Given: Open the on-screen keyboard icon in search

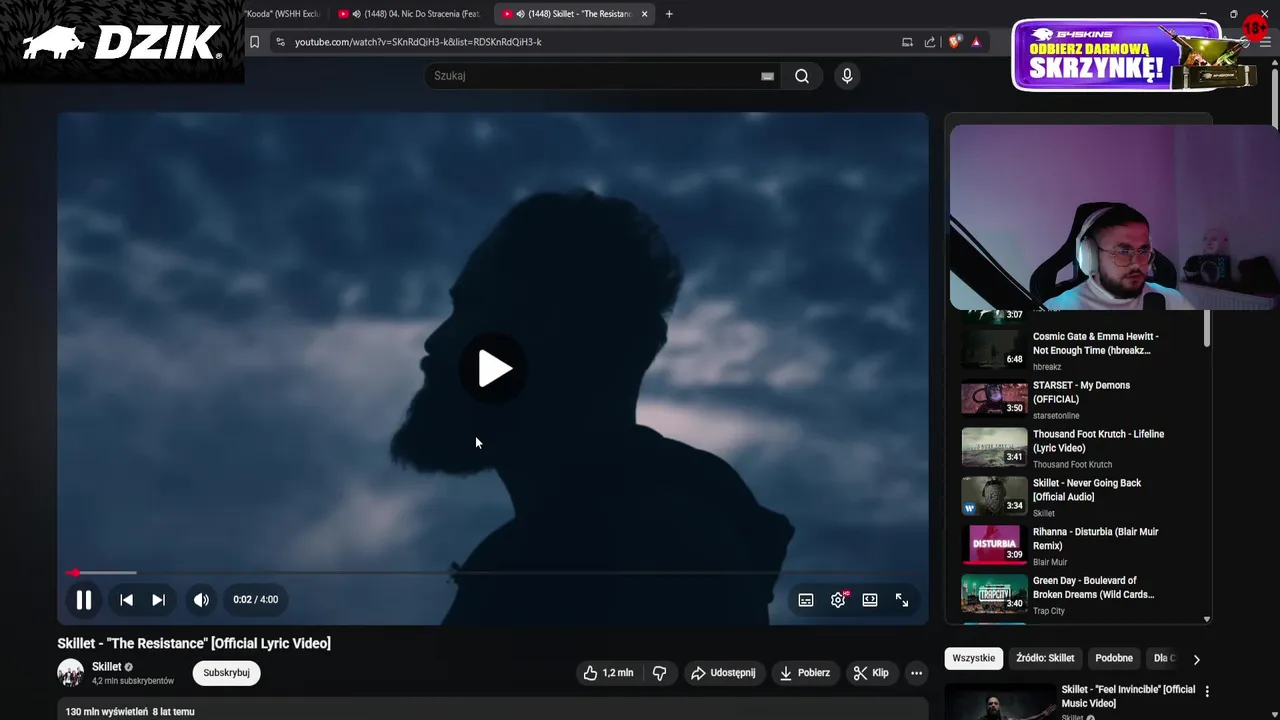Looking at the screenshot, I should click(767, 76).
